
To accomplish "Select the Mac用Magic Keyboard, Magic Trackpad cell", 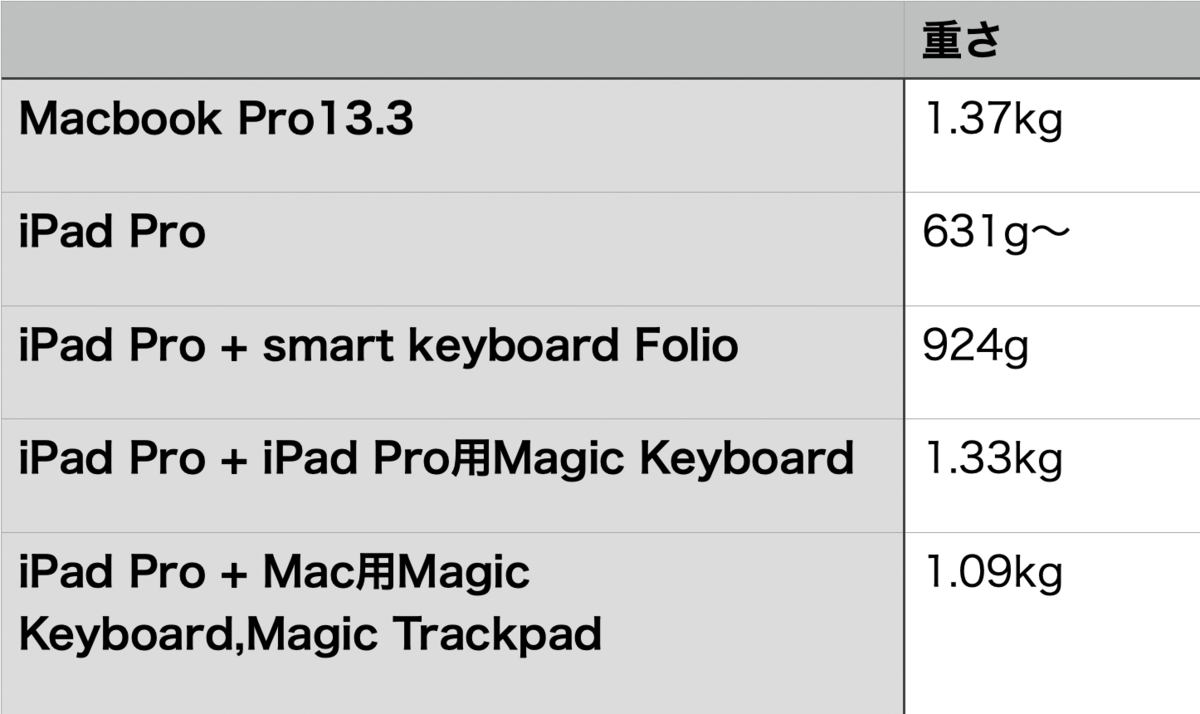I will coord(452,623).
